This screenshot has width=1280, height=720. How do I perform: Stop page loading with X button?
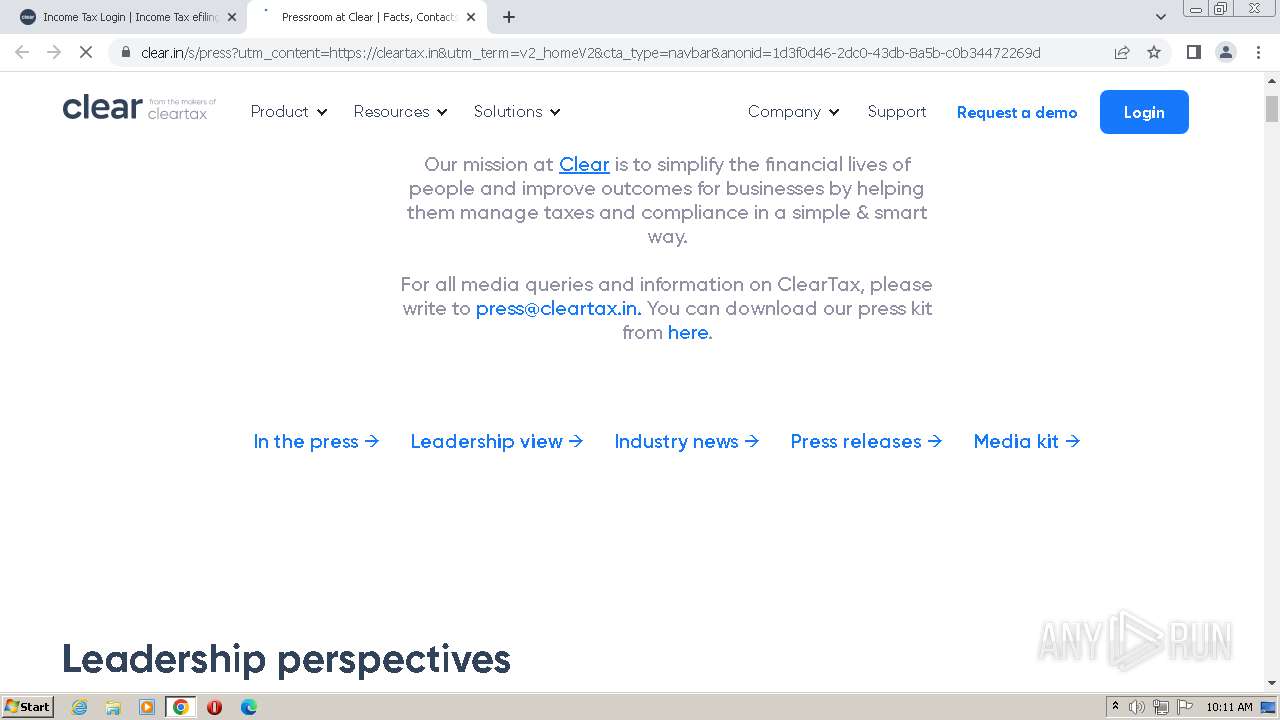tap(86, 52)
